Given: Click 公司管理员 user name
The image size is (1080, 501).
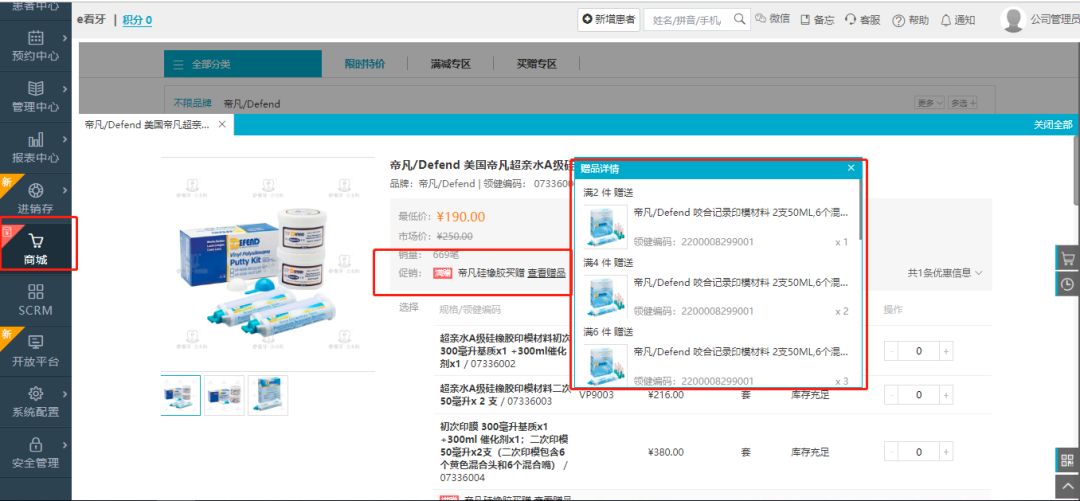Looking at the screenshot, I should pyautogui.click(x=1055, y=20).
